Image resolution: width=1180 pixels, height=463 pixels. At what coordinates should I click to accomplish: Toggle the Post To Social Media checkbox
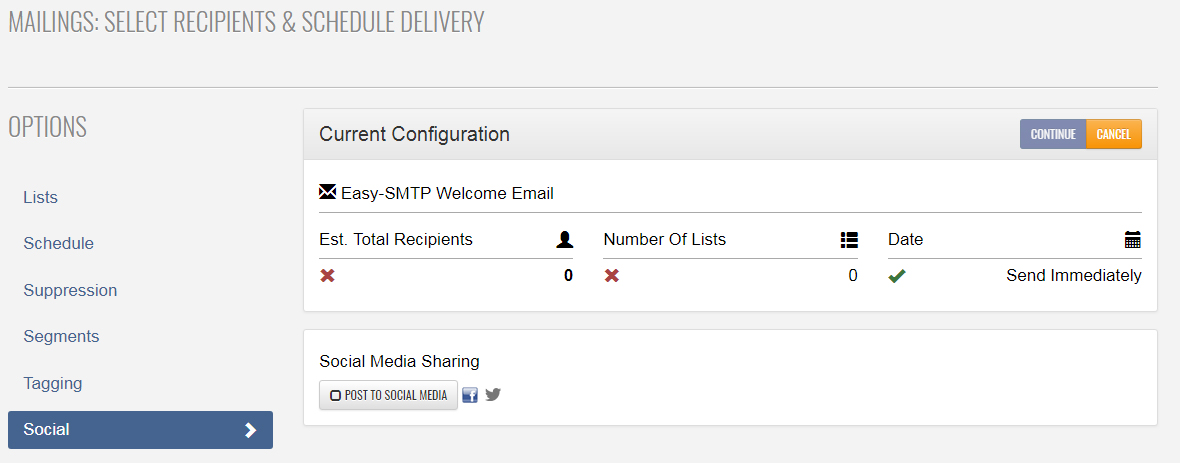(x=336, y=395)
